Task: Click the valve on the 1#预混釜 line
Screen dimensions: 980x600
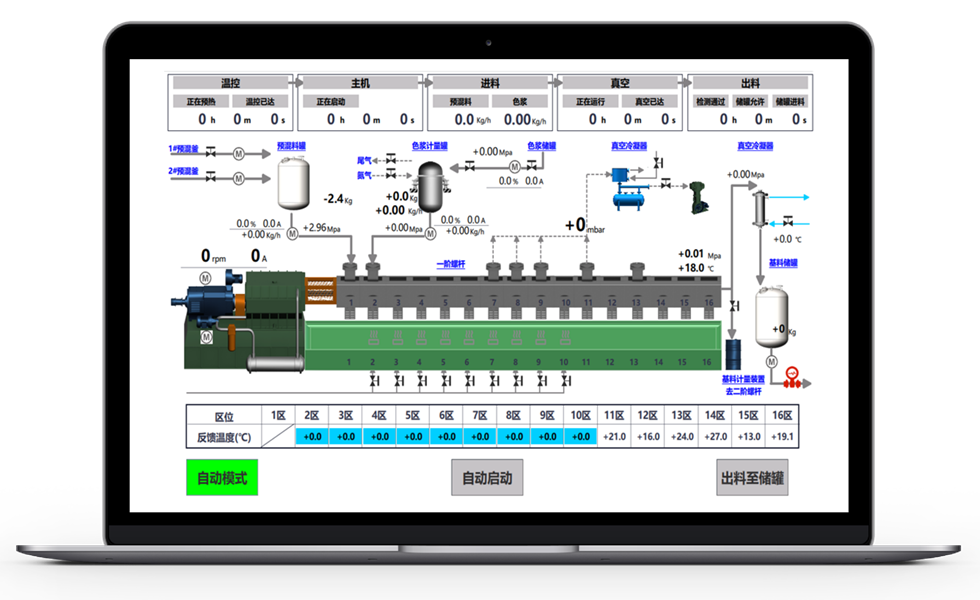Action: click(x=211, y=153)
